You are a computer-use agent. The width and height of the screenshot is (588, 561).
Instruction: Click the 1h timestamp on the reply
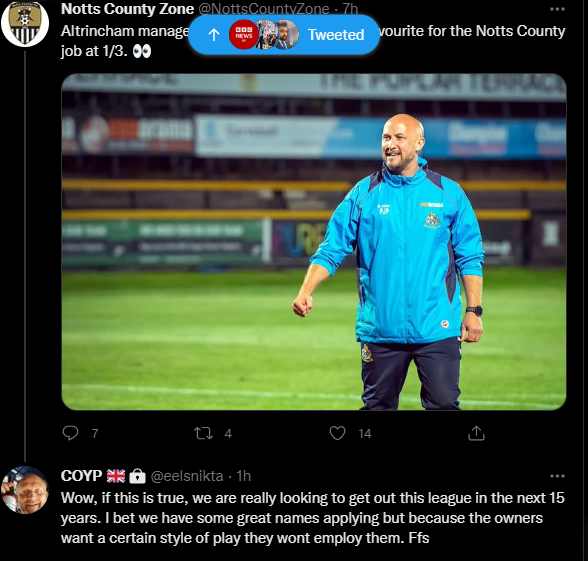tap(243, 476)
